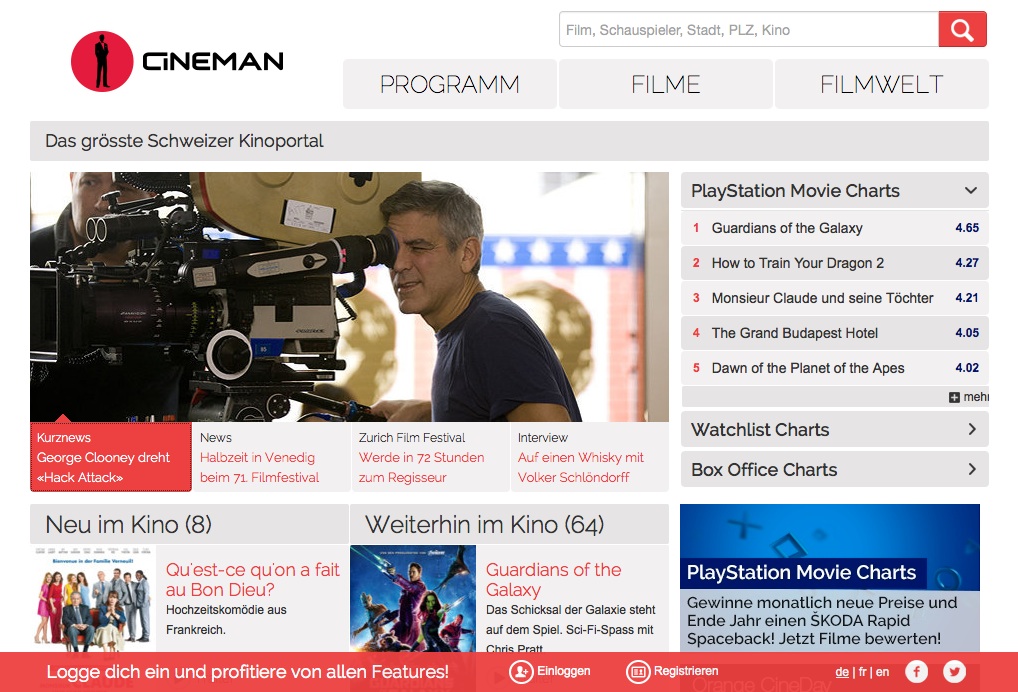This screenshot has height=692, width=1018.
Task: Select the FILME navigation tab
Action: pos(665,85)
